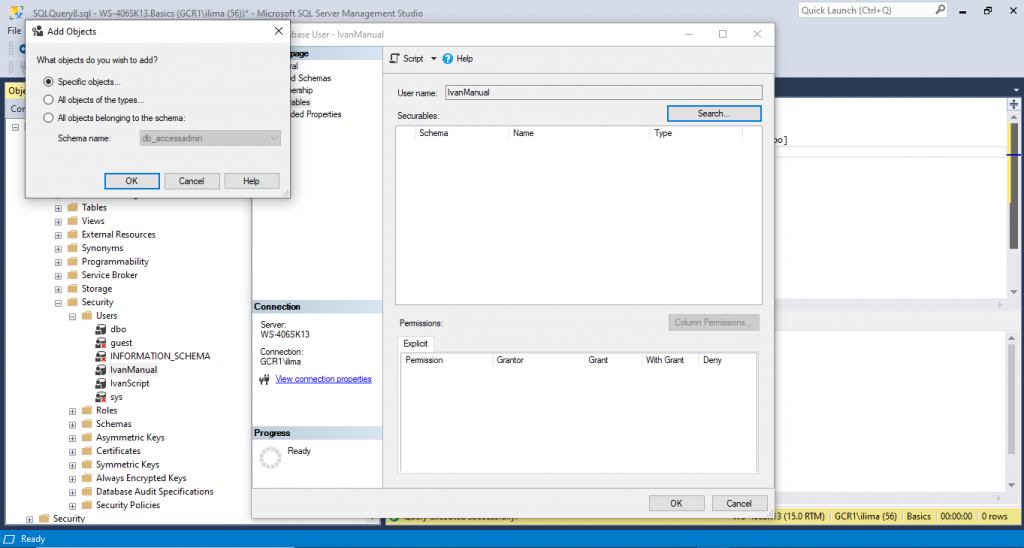Collapse the database Security folder
1024x548 pixels.
pos(58,303)
